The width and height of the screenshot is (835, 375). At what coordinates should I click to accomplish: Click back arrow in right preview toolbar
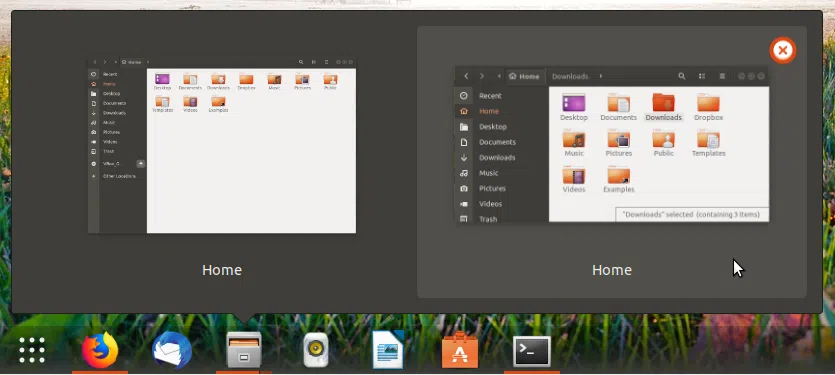click(466, 76)
